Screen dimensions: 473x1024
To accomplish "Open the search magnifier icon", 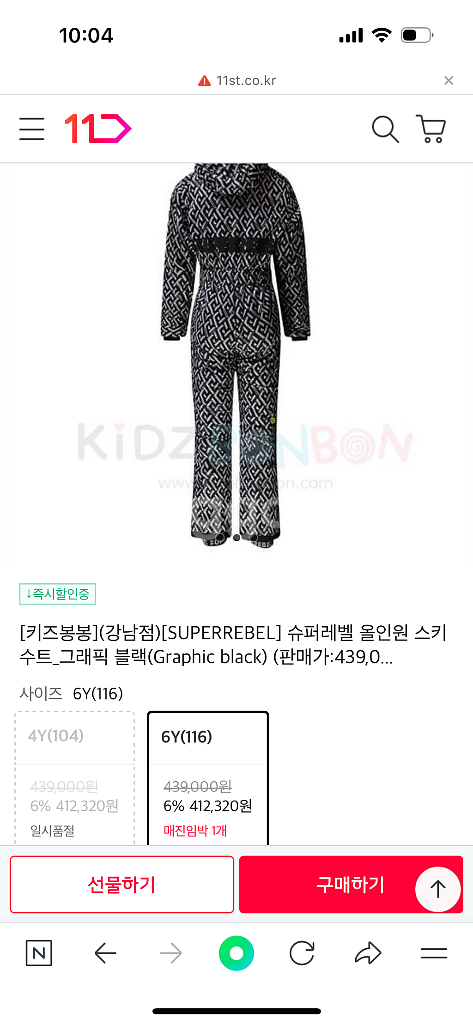I will pos(385,129).
